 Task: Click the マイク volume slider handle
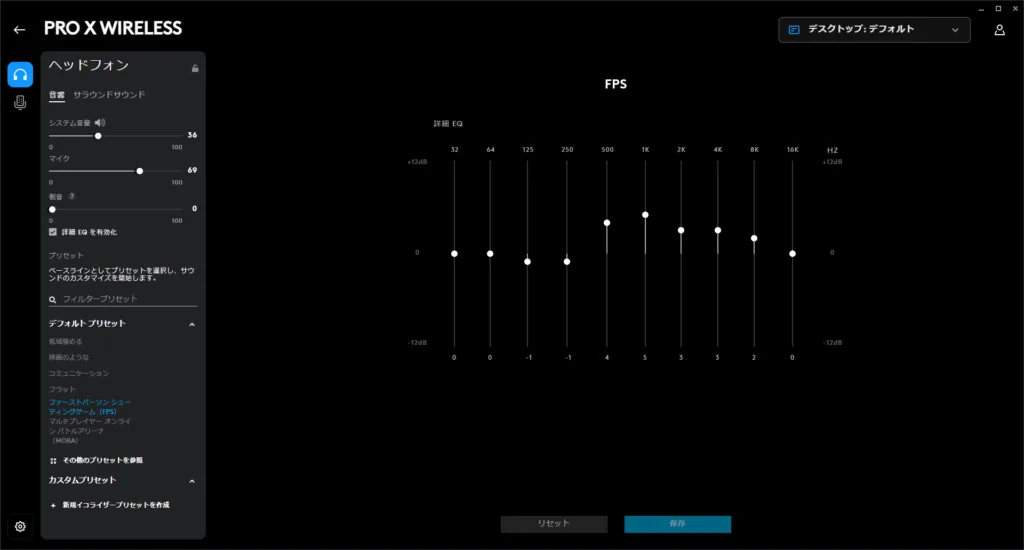[x=140, y=171]
